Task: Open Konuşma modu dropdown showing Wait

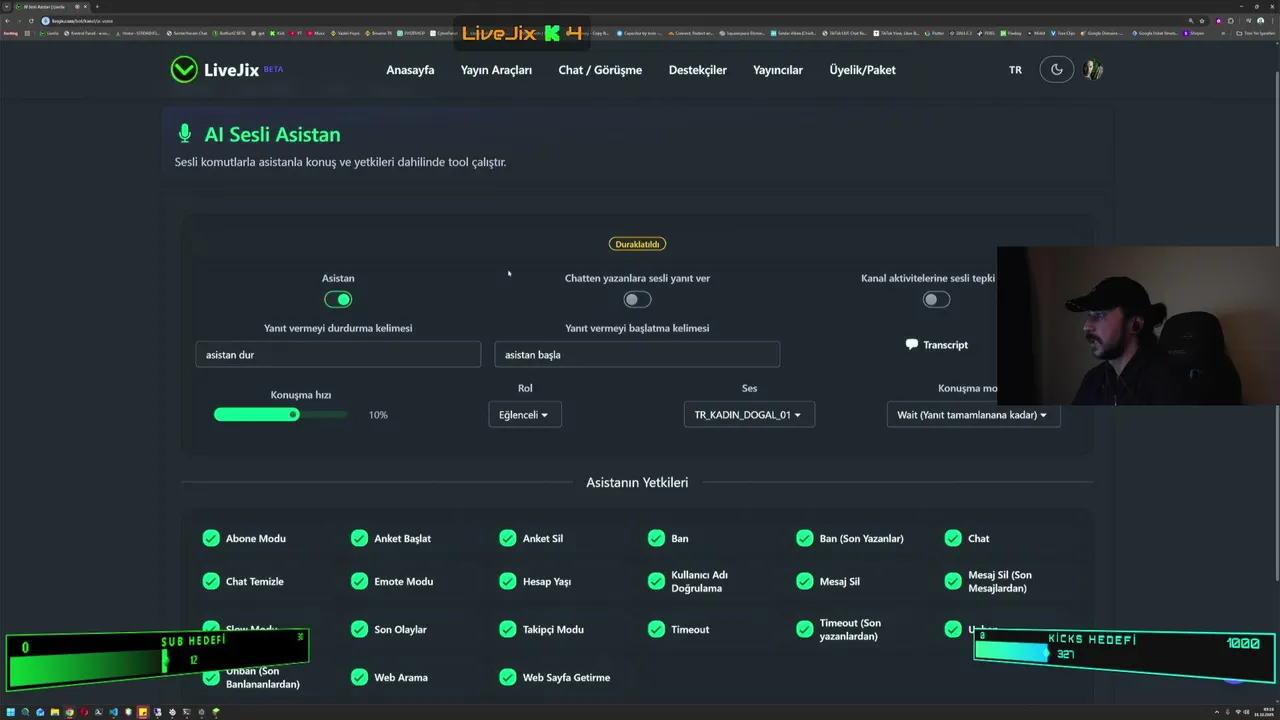Action: 973,414
